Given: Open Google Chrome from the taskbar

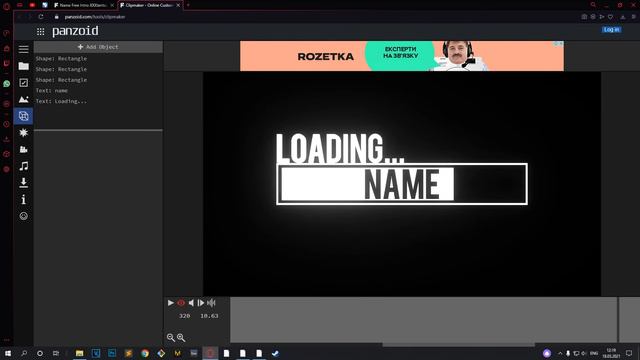Looking at the screenshot, I should (145, 353).
